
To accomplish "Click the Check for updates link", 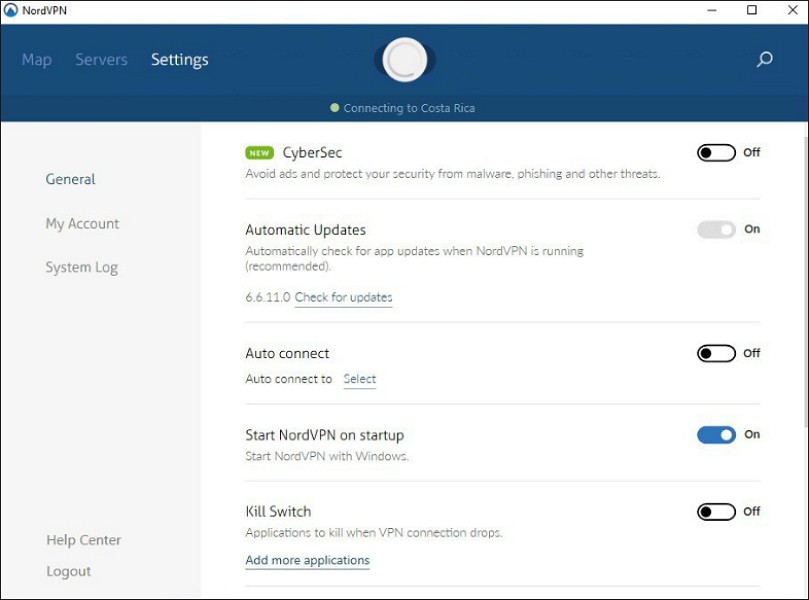I will point(344,298).
